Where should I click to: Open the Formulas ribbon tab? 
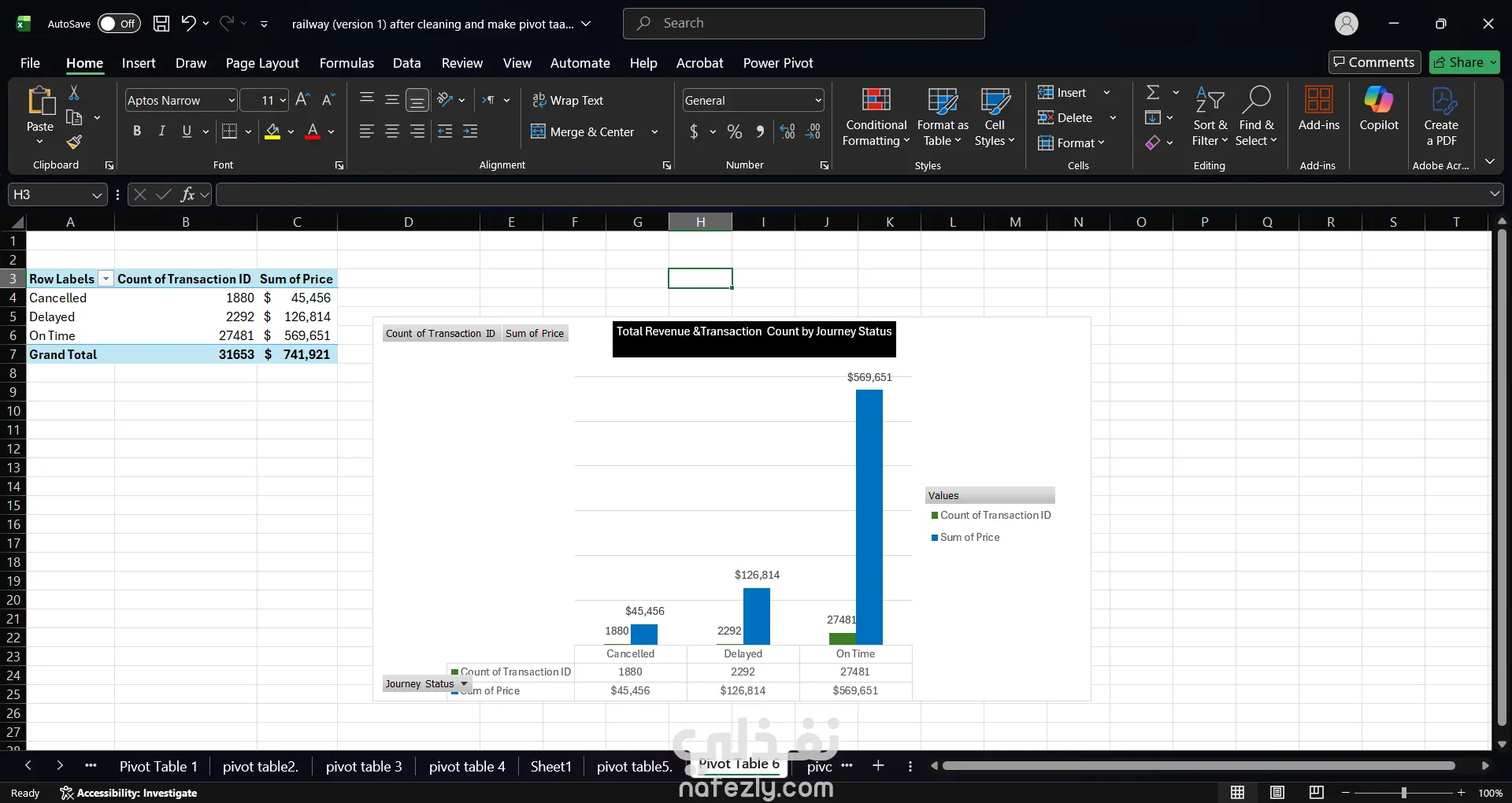pyautogui.click(x=346, y=63)
